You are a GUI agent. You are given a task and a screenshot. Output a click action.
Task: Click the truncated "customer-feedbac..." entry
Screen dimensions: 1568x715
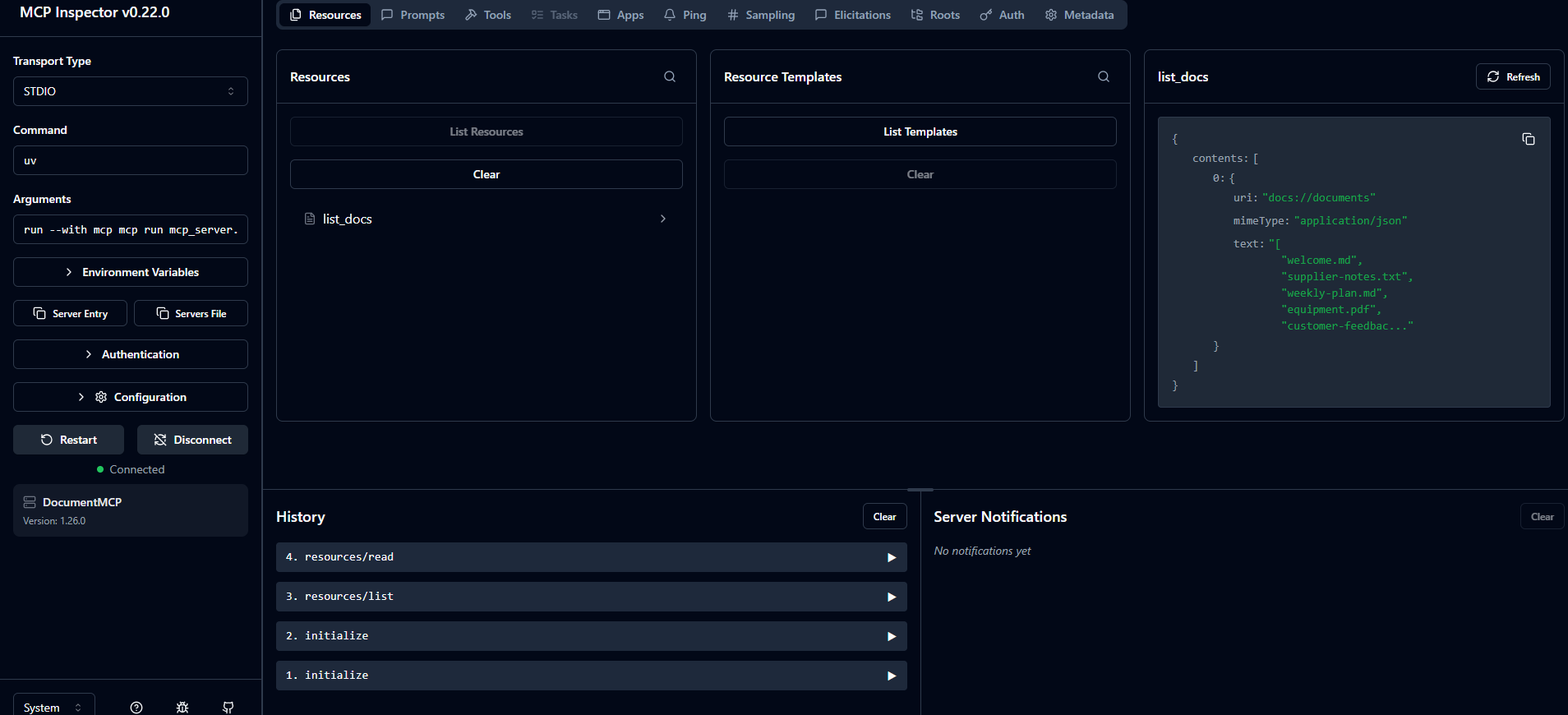click(1347, 326)
